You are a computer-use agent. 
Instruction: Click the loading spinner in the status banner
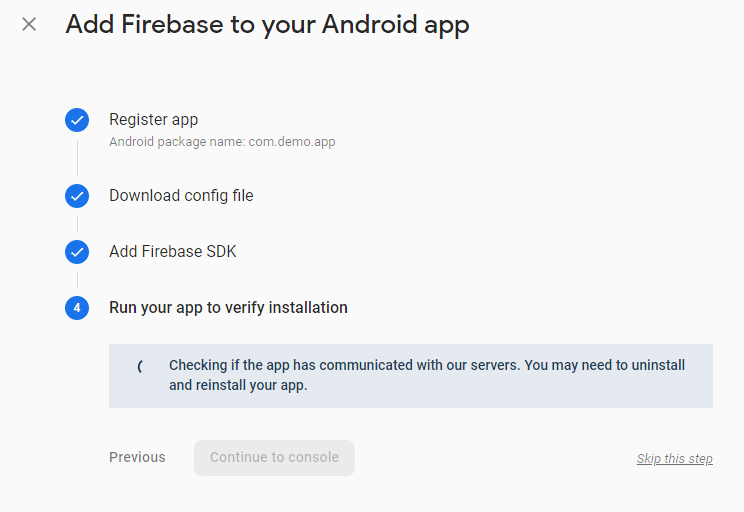point(140,366)
